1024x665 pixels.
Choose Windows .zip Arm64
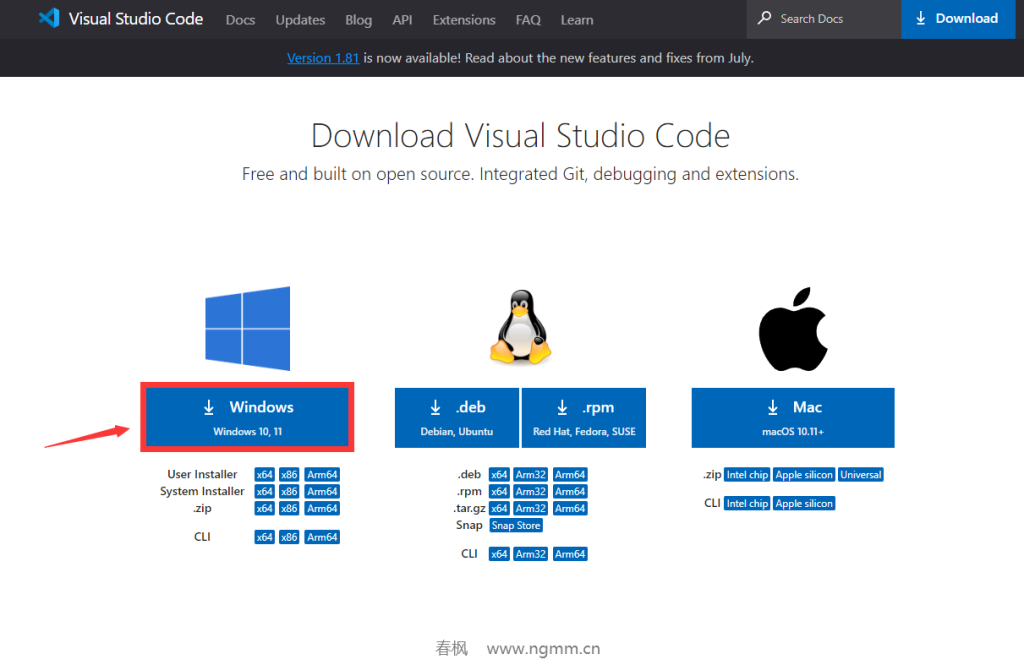(x=323, y=508)
